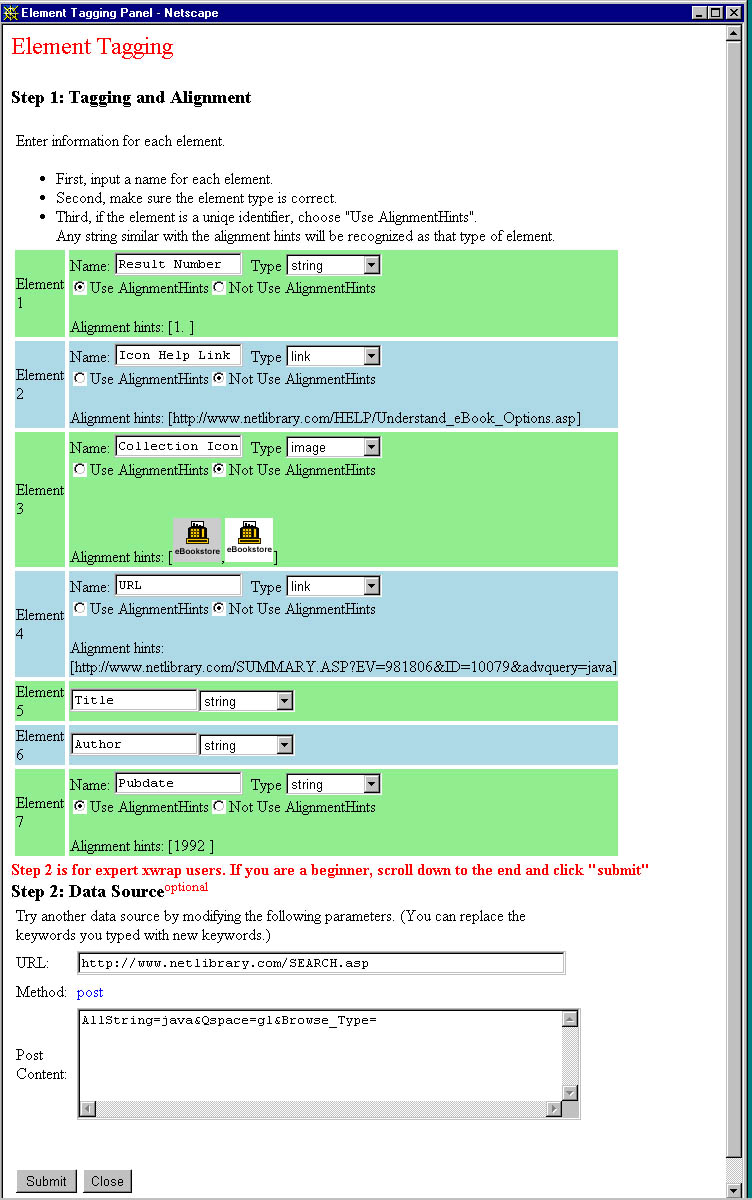Image resolution: width=752 pixels, height=1200 pixels.
Task: Select Not Use AlignmentHints for Element 1
Action: tap(219, 288)
